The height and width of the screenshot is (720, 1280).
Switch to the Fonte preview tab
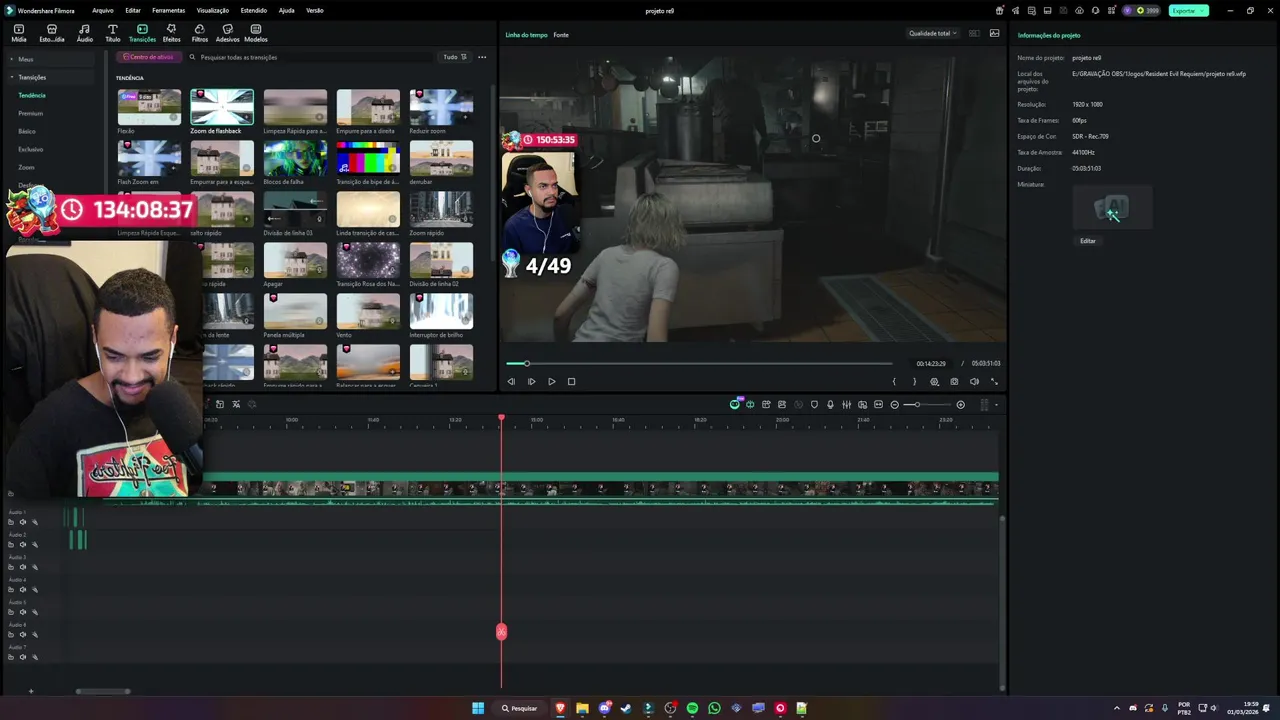click(561, 35)
